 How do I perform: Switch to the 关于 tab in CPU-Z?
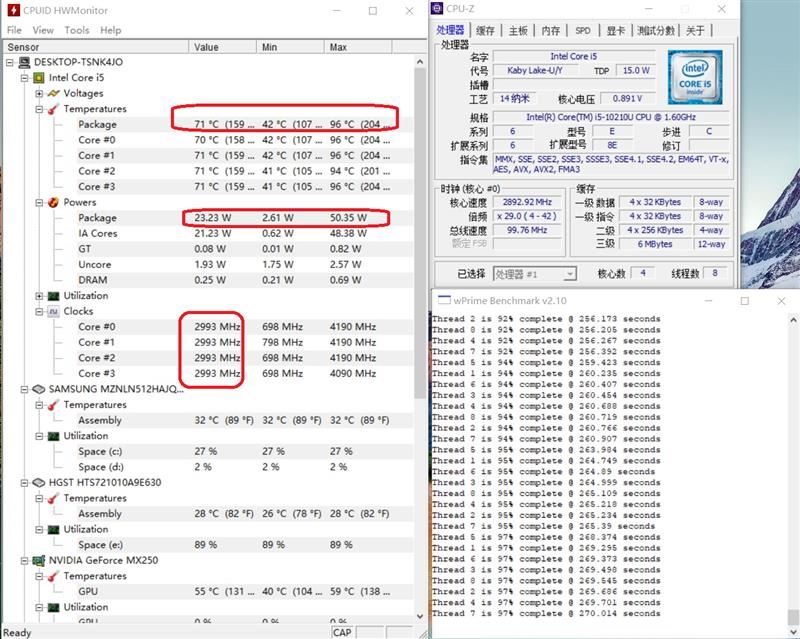point(695,31)
